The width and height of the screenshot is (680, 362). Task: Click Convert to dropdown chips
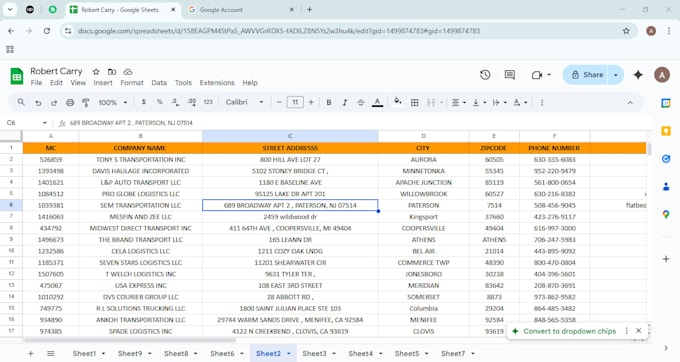pos(569,331)
